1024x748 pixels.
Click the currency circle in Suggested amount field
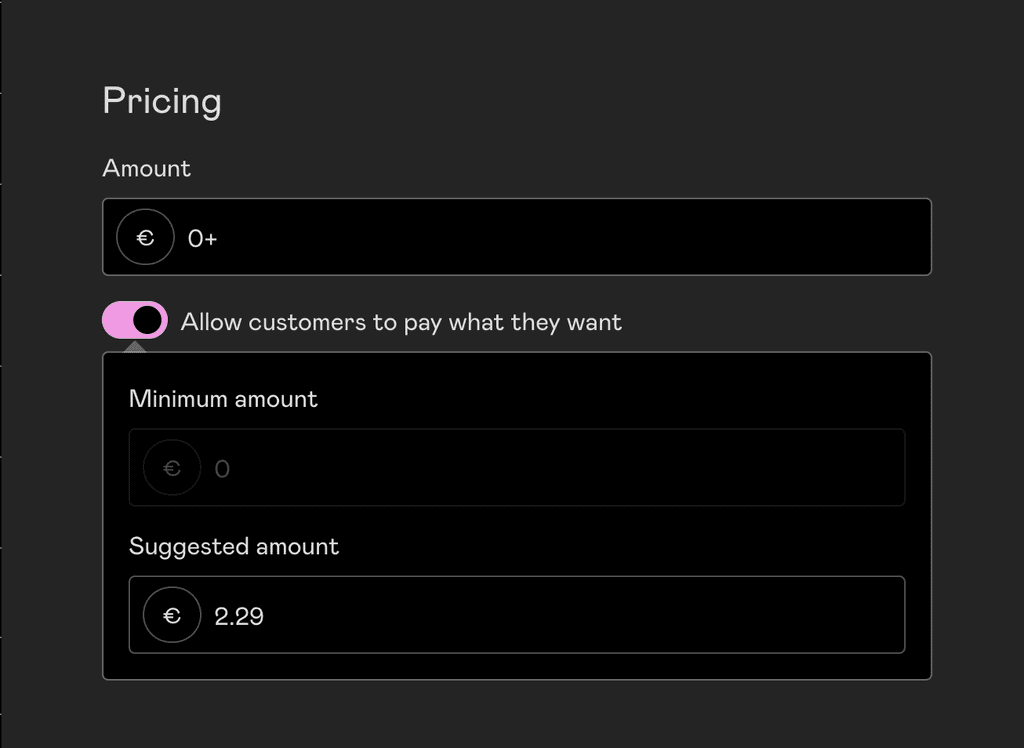point(170,615)
